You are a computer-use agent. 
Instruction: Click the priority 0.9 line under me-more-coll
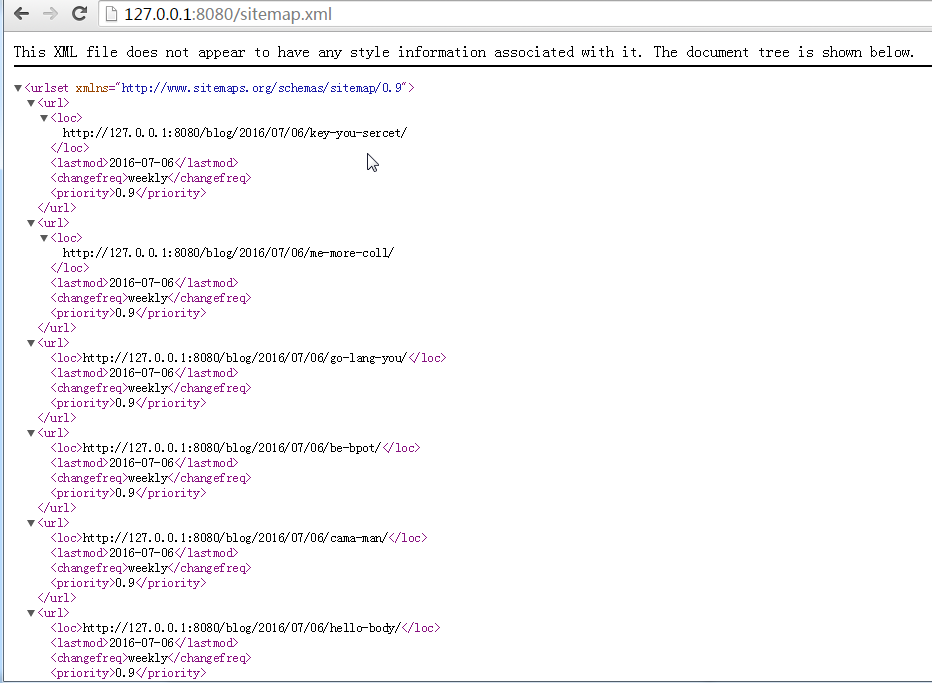[x=128, y=313]
